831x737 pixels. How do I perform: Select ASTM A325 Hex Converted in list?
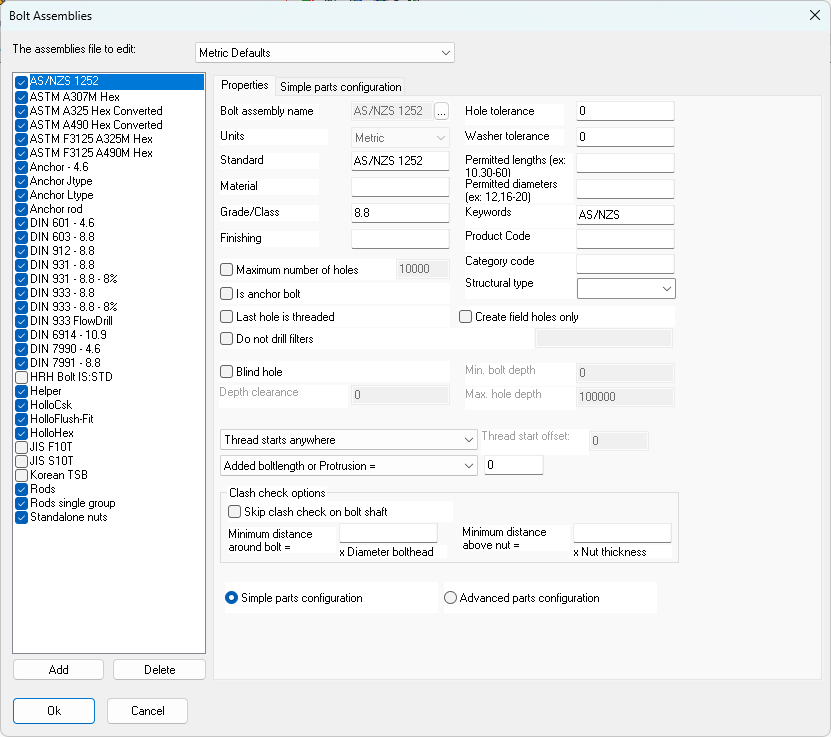coord(96,111)
